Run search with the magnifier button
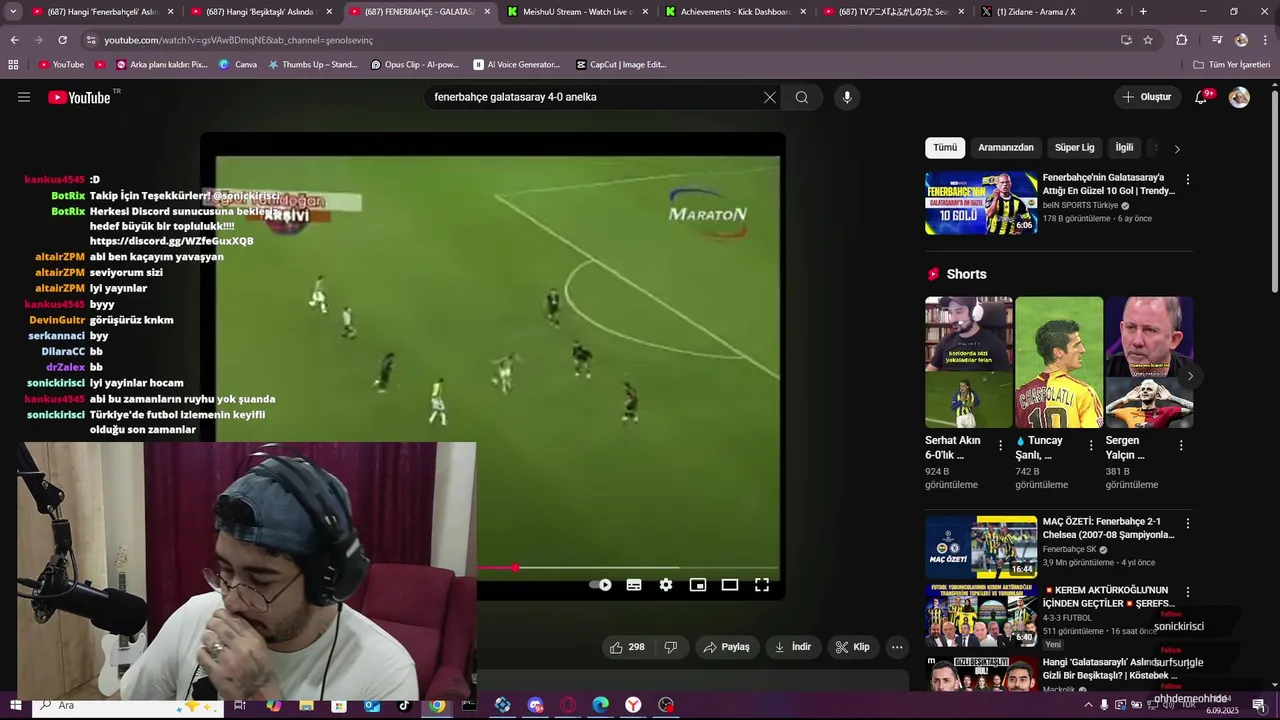This screenshot has width=1280, height=720. [x=802, y=97]
